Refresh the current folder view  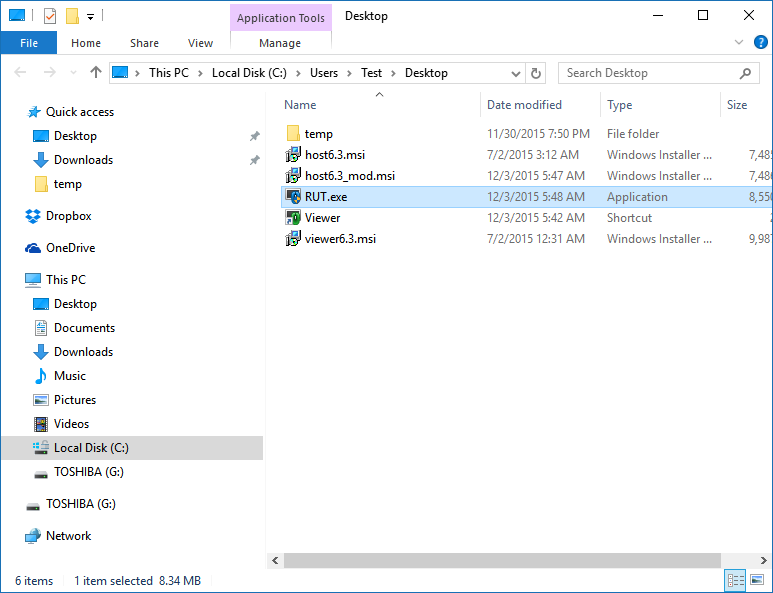click(x=536, y=73)
